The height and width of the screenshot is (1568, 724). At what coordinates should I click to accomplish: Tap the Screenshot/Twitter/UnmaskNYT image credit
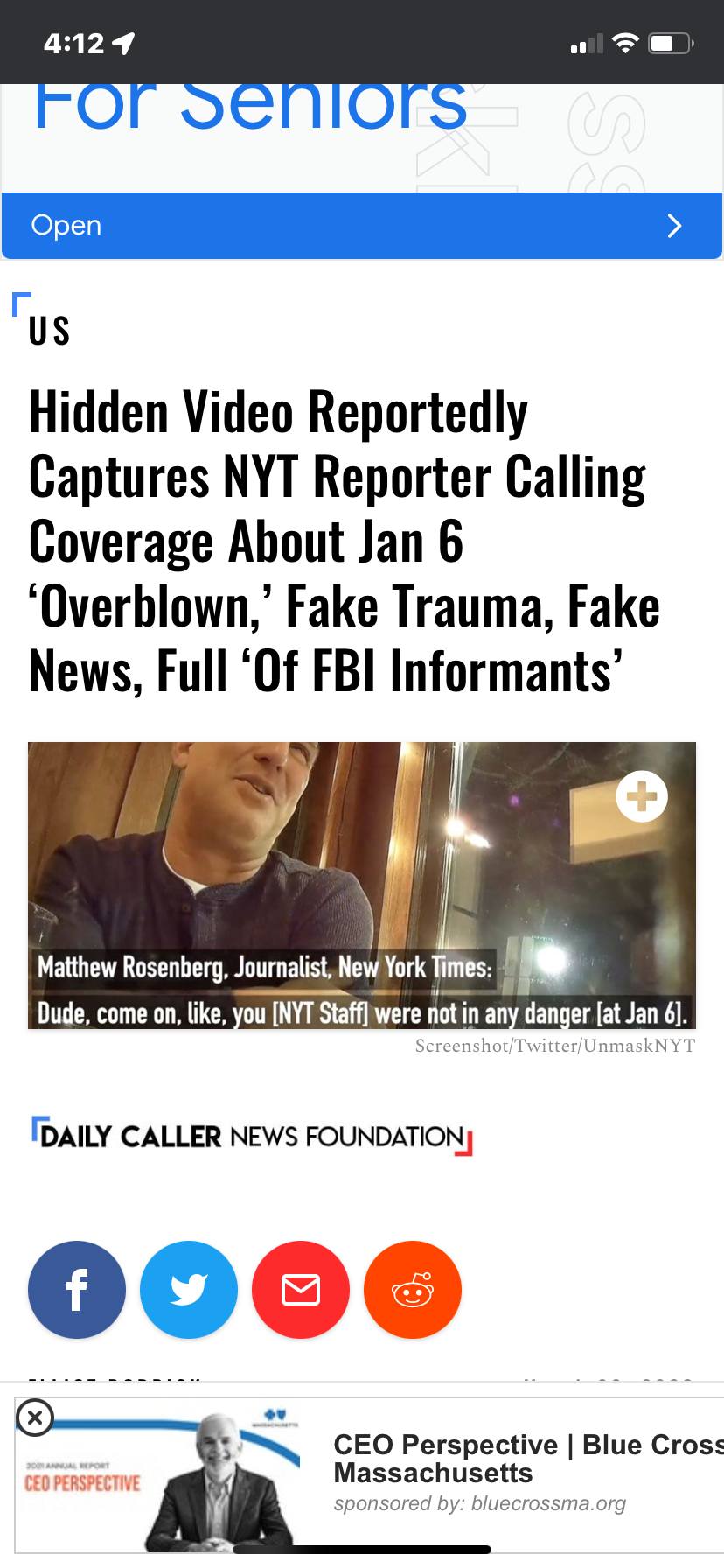pos(555,1046)
